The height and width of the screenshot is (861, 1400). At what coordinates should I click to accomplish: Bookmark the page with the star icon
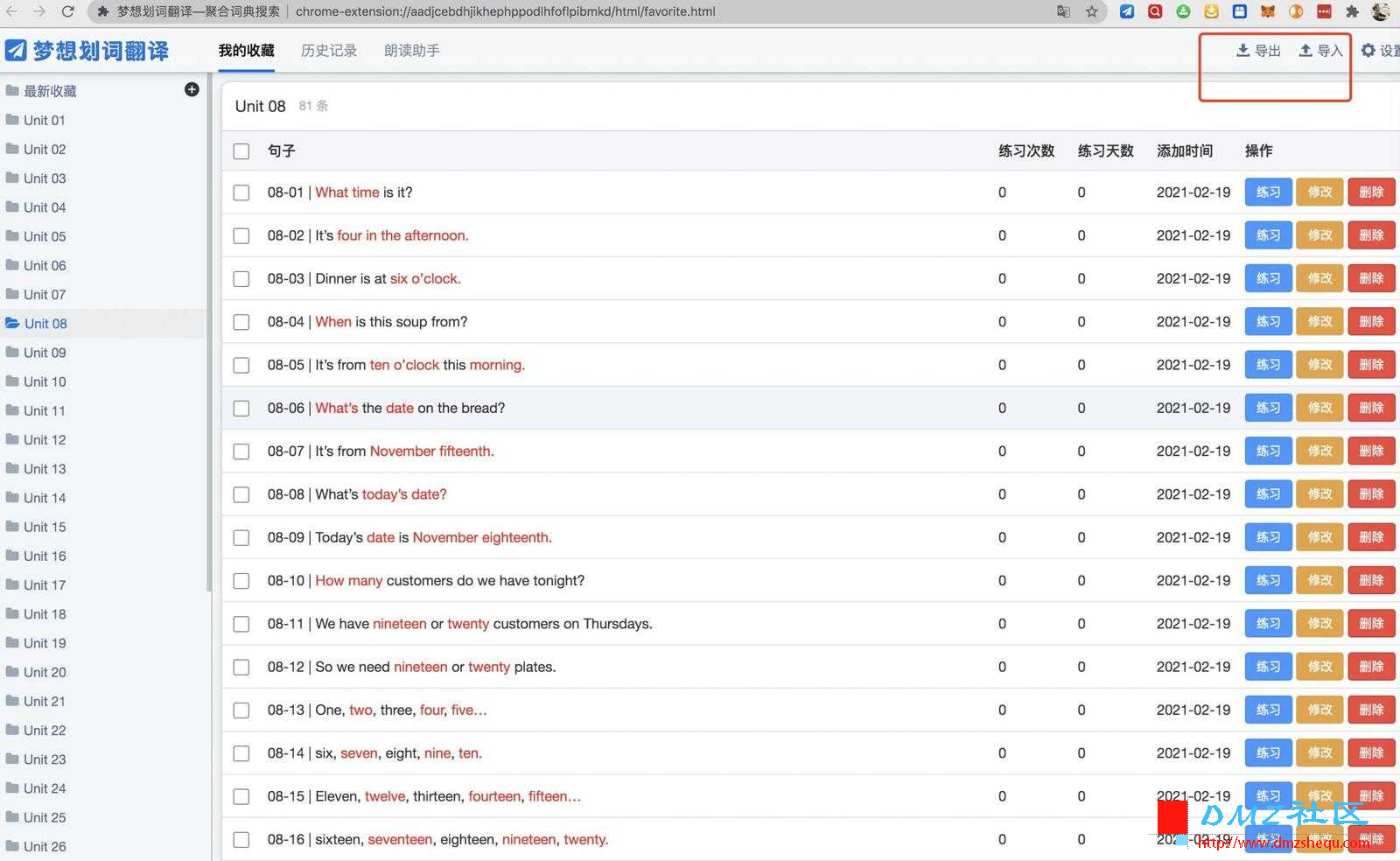[1092, 11]
